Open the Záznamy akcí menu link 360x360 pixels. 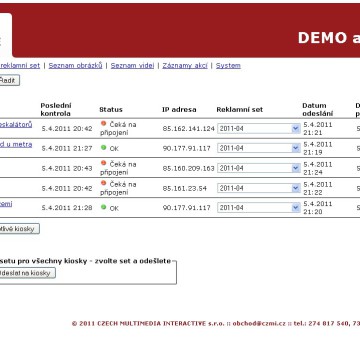[x=185, y=66]
